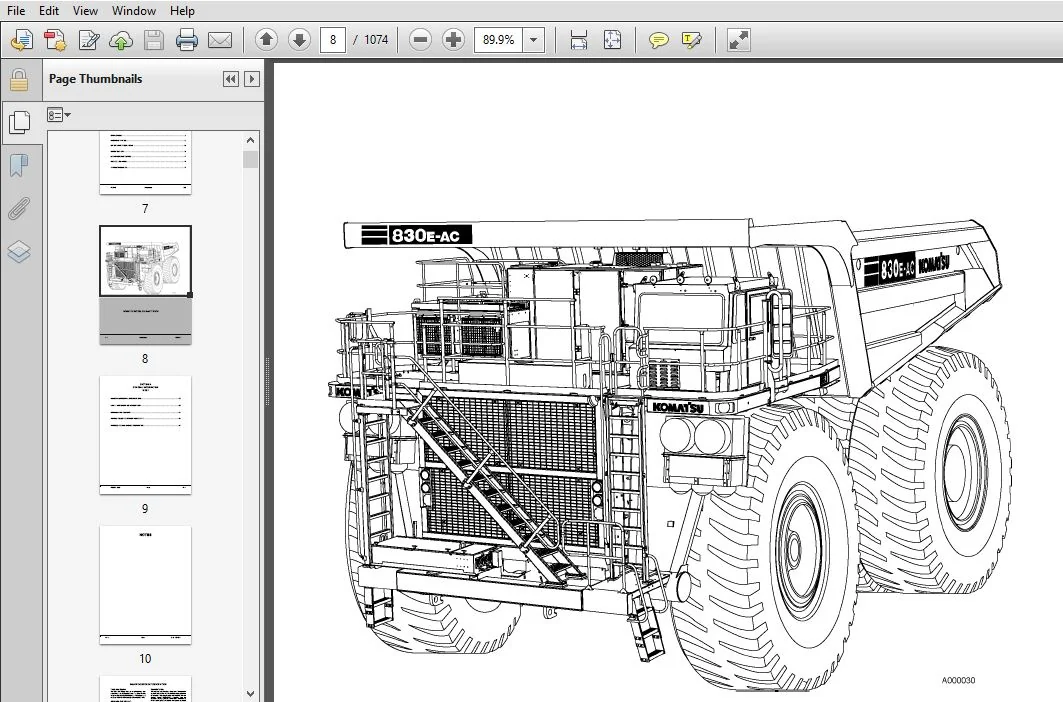Go to previous page with up arrow

266,40
